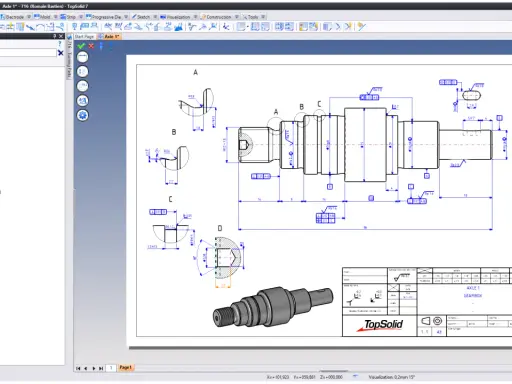Click the blue factory-shaped toolbar icon
512x384 pixels.
tap(178, 27)
